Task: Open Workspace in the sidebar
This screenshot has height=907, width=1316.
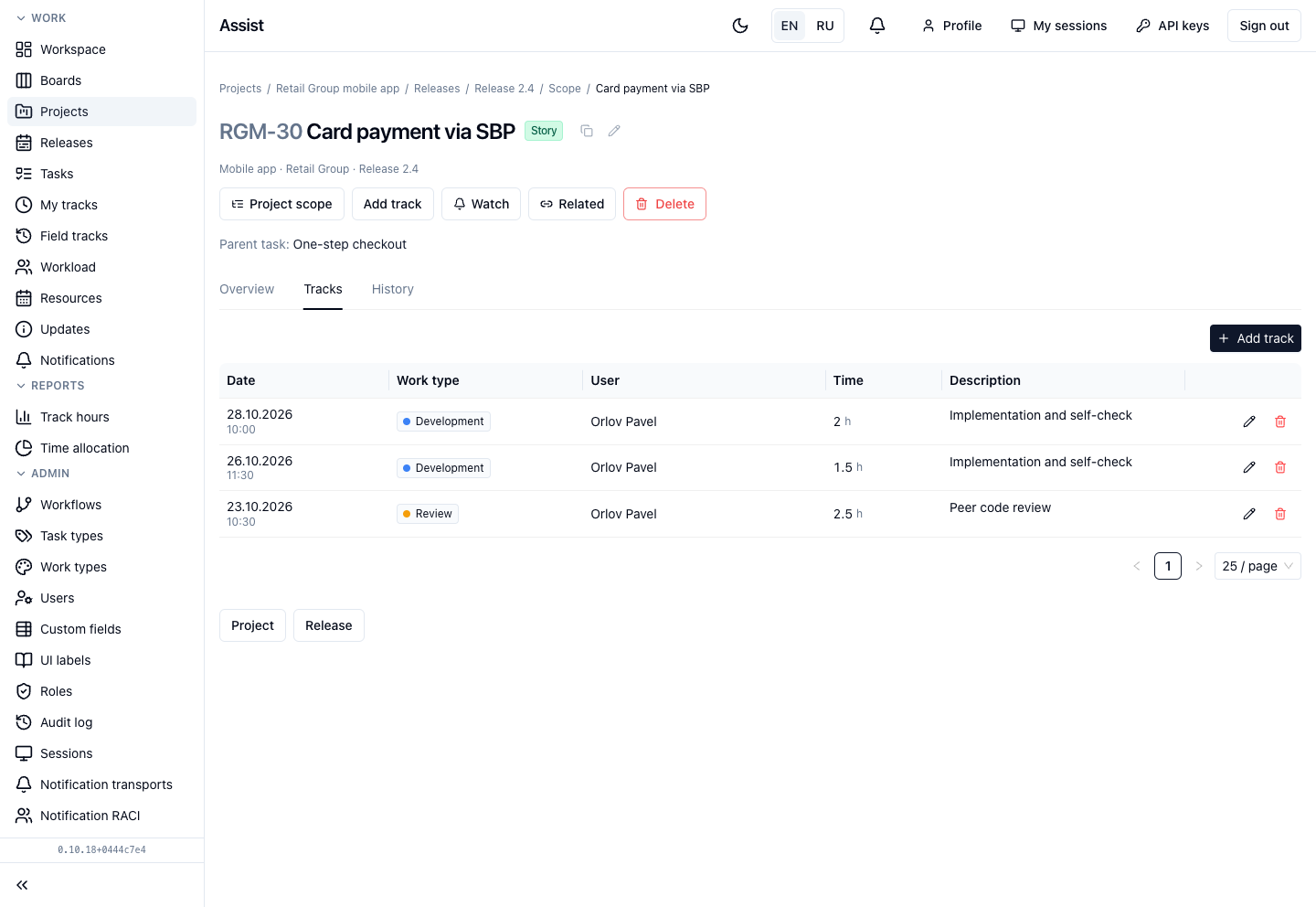Action: [101, 49]
